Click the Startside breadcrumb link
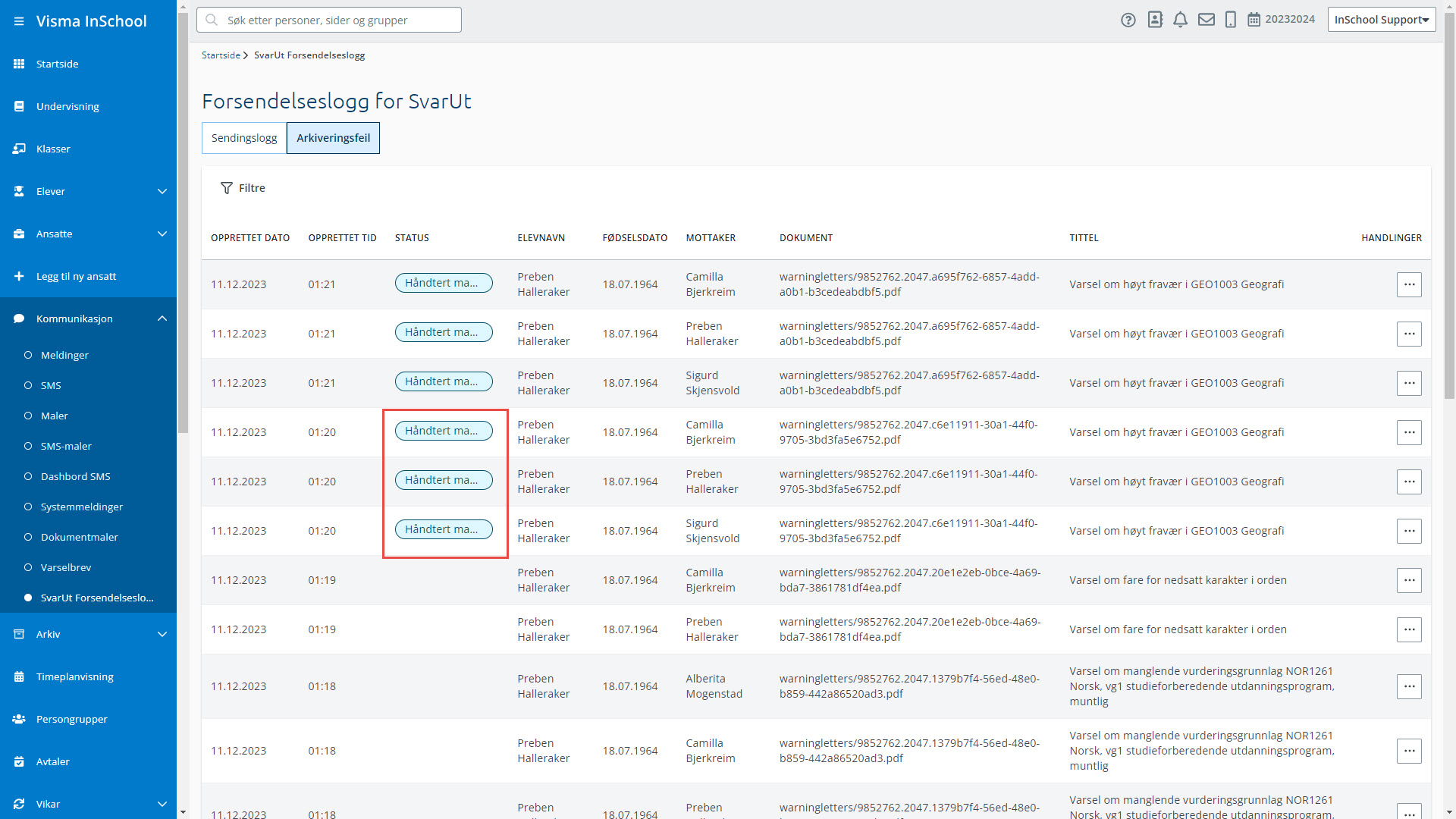 point(221,55)
